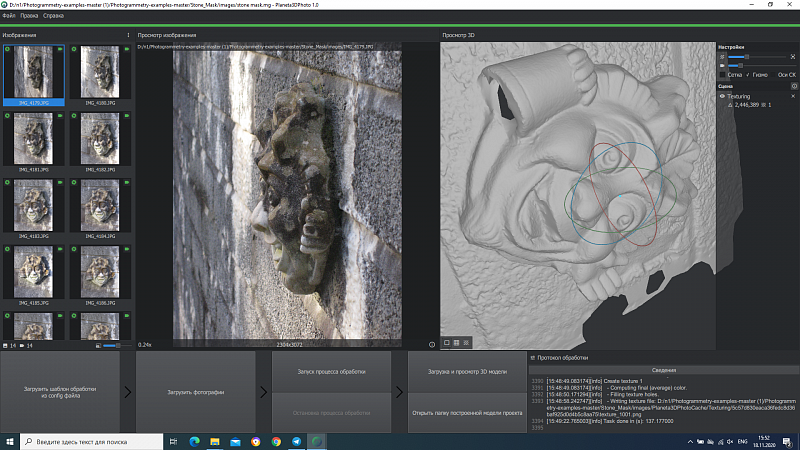This screenshot has width=800, height=450.
Task: Click the Загрузить фотографии button
Action: 194,391
